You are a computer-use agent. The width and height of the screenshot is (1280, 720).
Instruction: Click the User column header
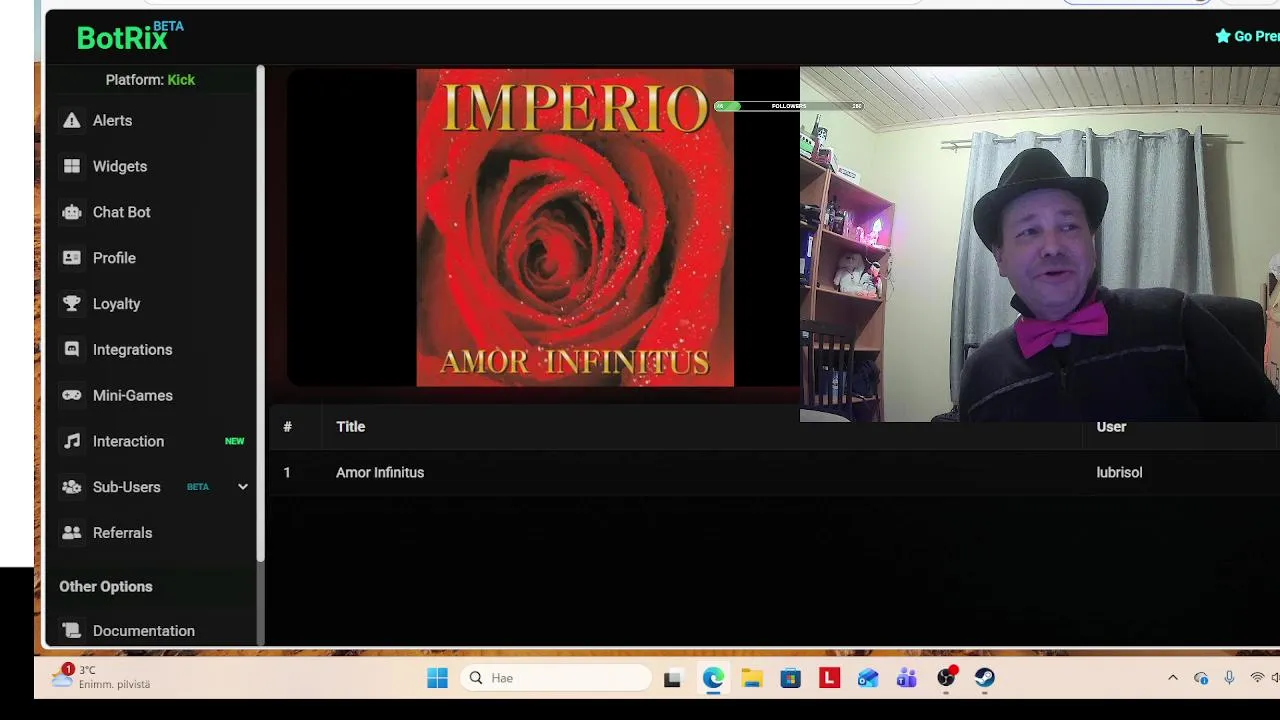[1111, 427]
